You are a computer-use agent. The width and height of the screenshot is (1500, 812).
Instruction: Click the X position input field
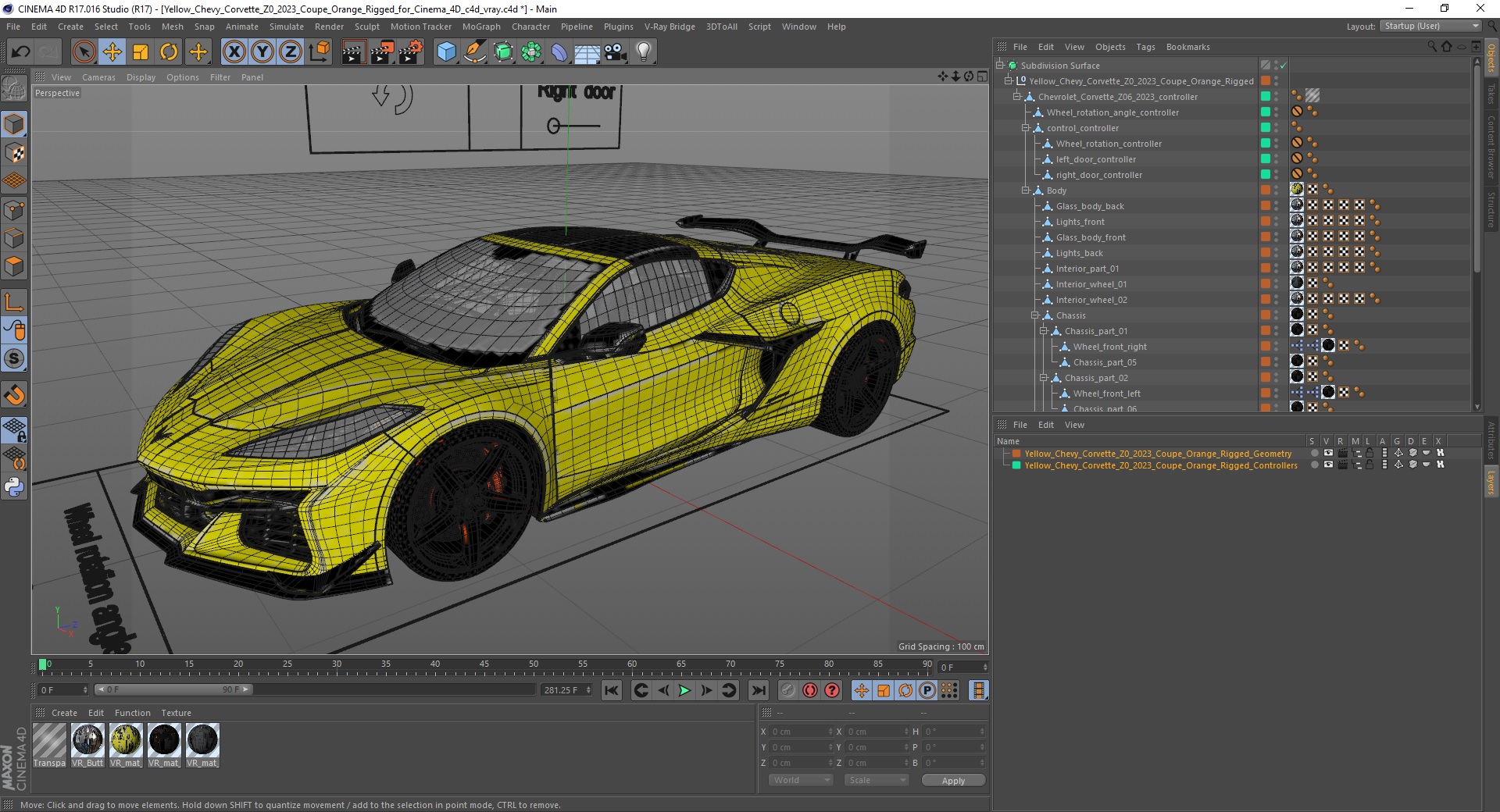pyautogui.click(x=800, y=732)
